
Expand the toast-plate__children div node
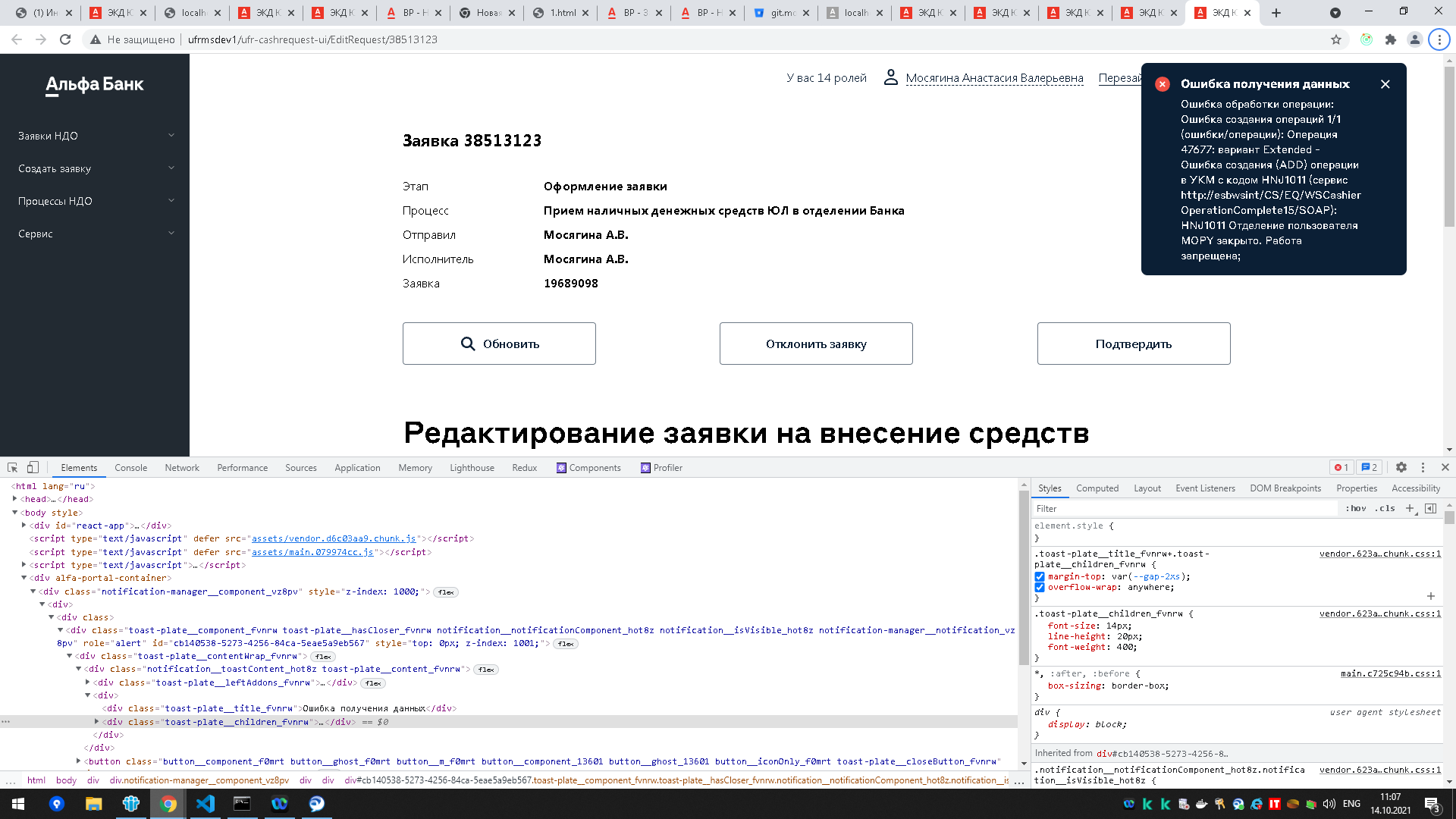click(96, 721)
